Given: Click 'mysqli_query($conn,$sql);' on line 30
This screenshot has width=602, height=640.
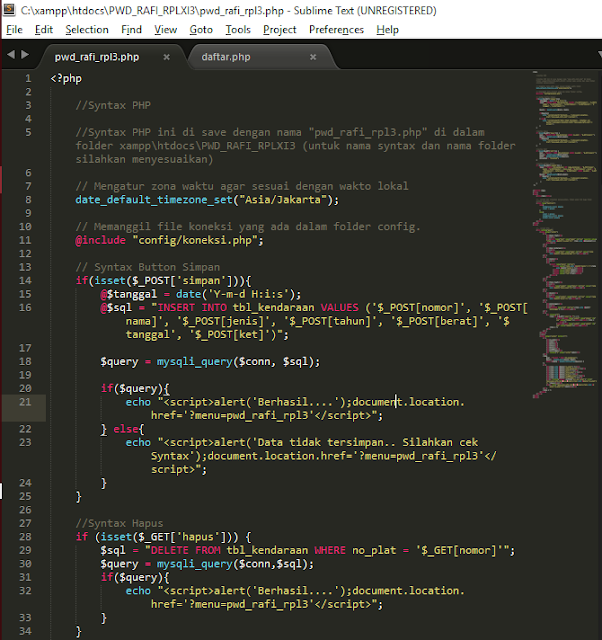Looking at the screenshot, I should [x=235, y=564].
